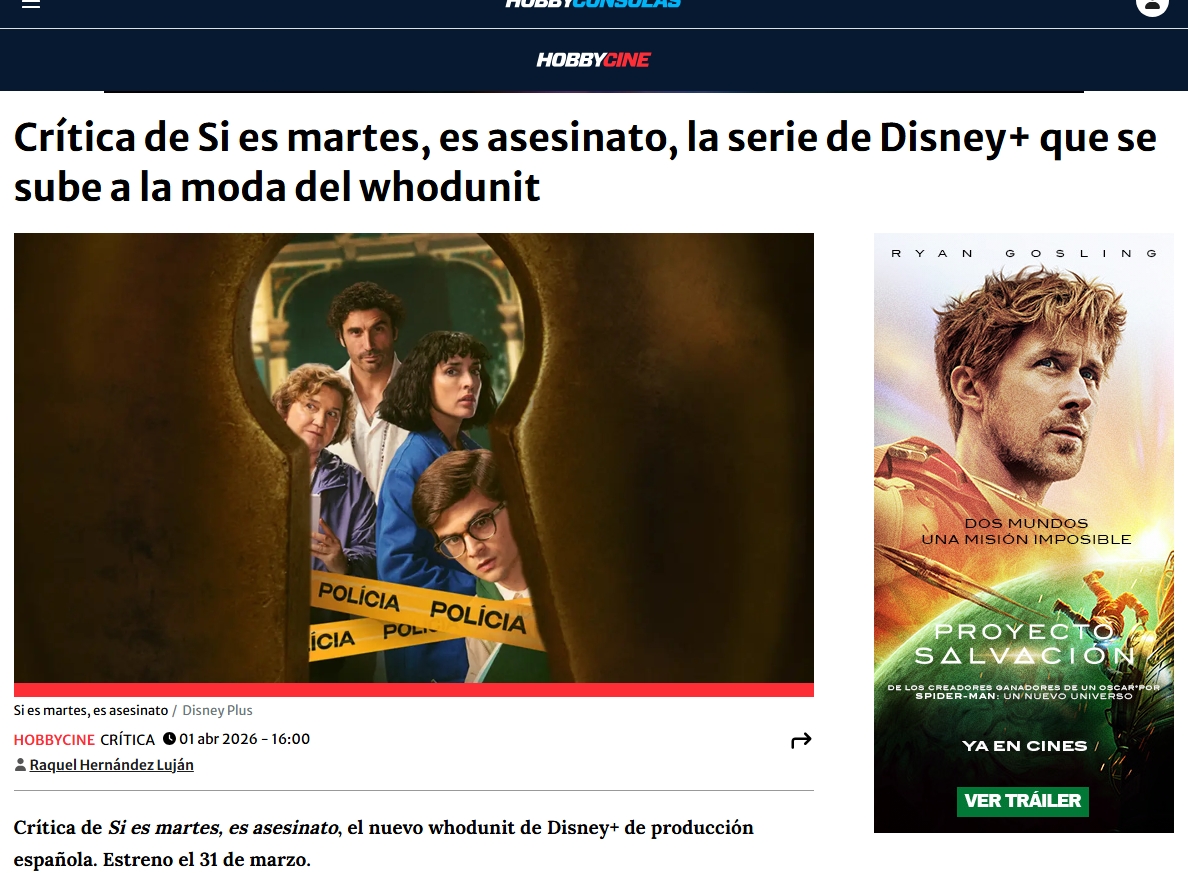Enlarge the keyhole hero image
Image resolution: width=1188 pixels, height=873 pixels.
pos(414,458)
